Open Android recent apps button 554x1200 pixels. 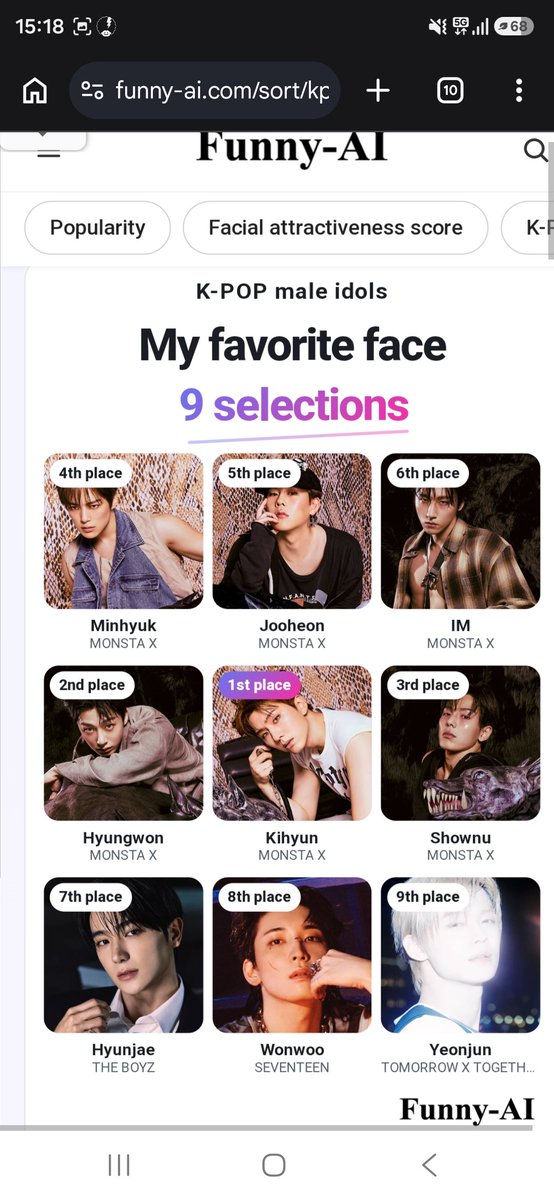[x=119, y=1164]
